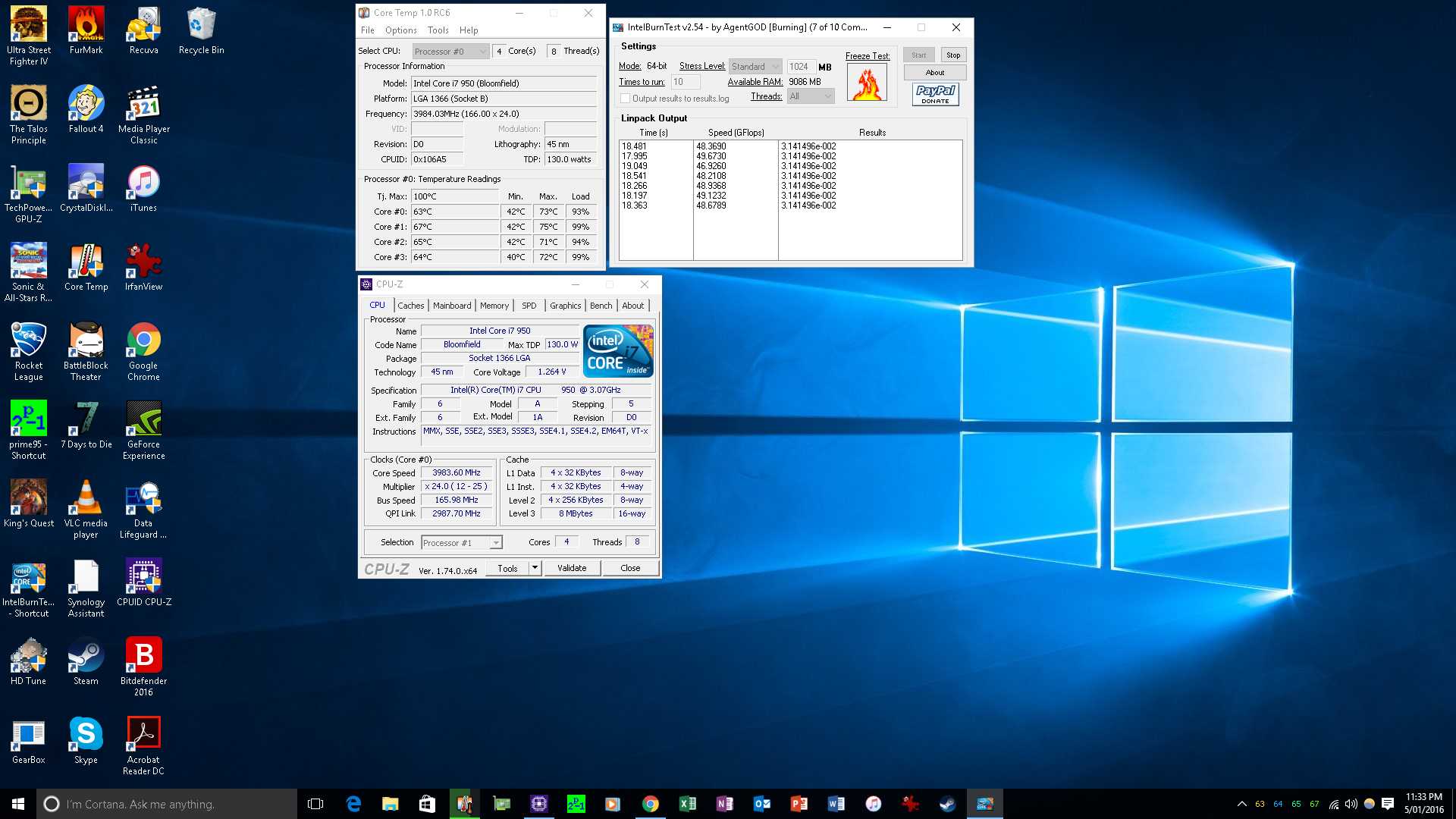Open the Action Center notification icon
The height and width of the screenshot is (819, 1456).
pyautogui.click(x=1388, y=804)
